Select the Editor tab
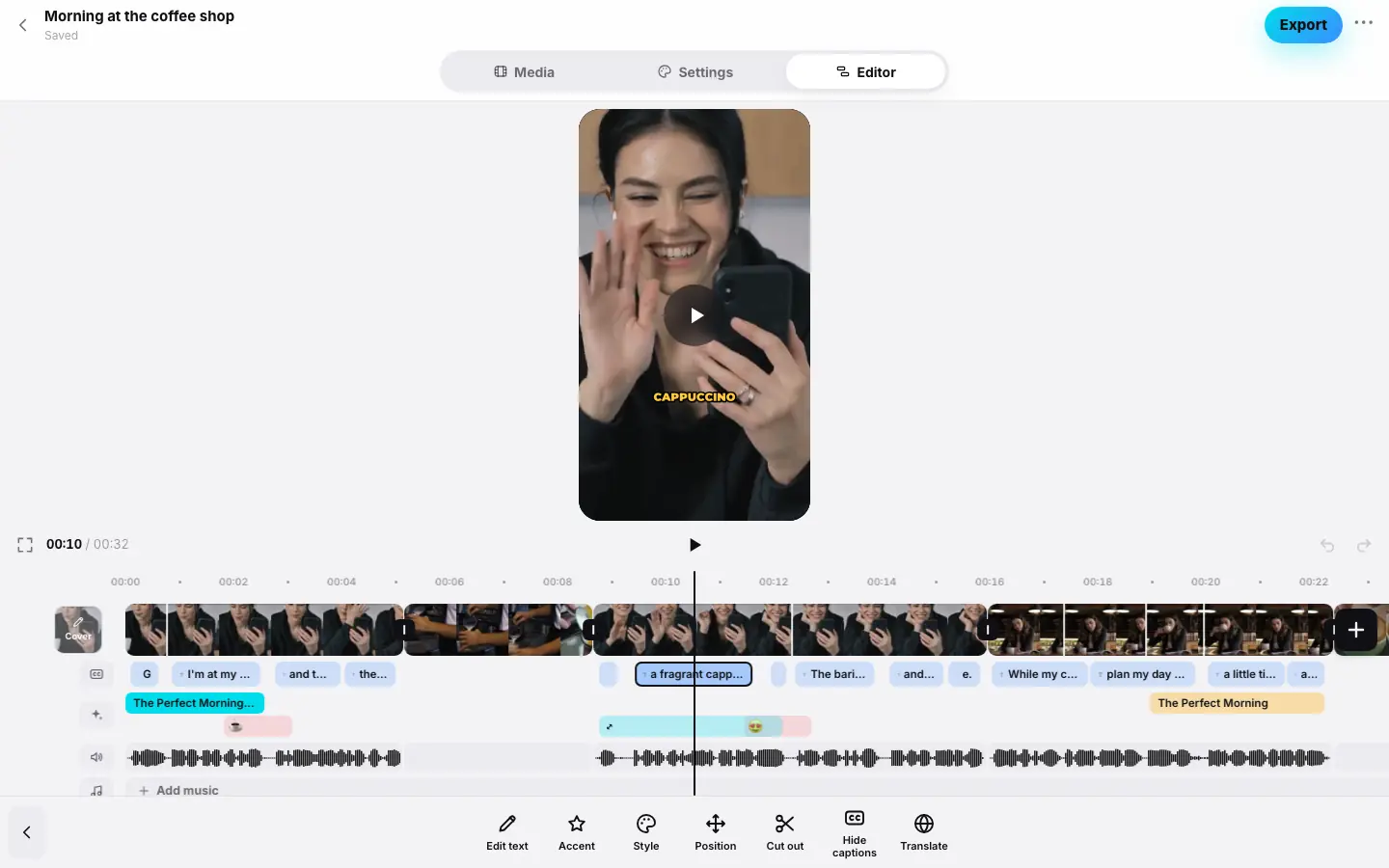 tap(865, 72)
